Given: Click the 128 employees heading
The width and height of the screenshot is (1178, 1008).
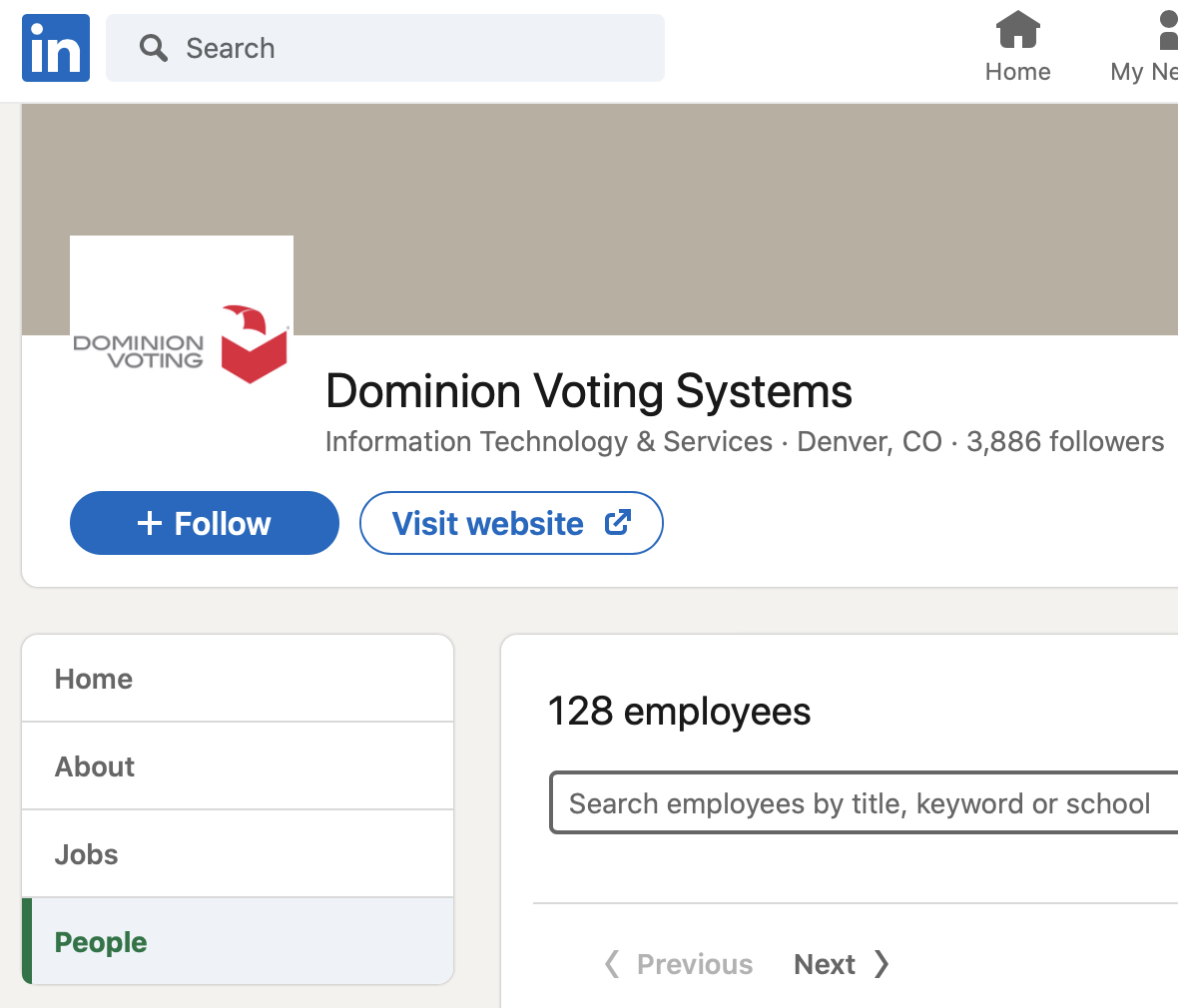Looking at the screenshot, I should pyautogui.click(x=679, y=711).
